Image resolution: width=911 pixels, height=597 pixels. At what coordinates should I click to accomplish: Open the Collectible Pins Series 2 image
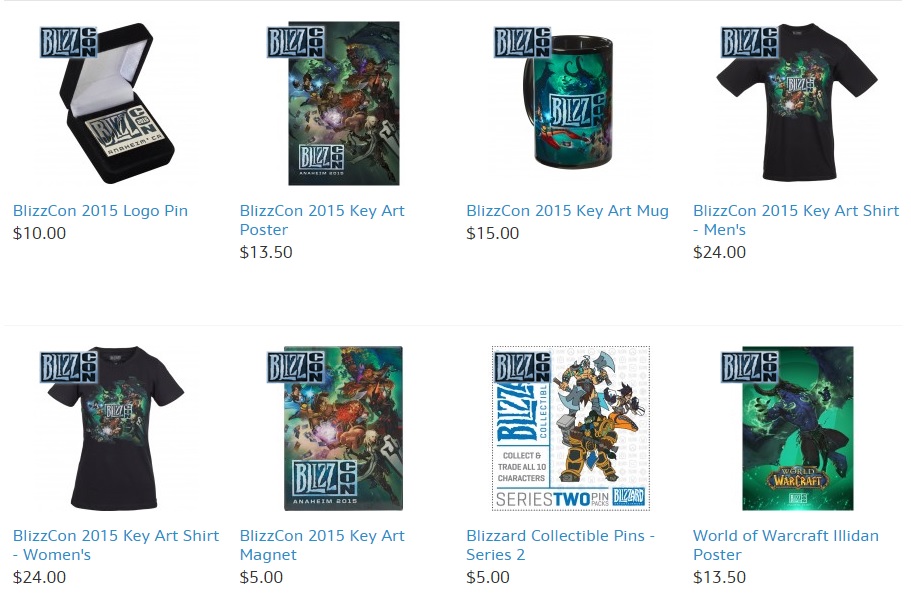coord(571,429)
